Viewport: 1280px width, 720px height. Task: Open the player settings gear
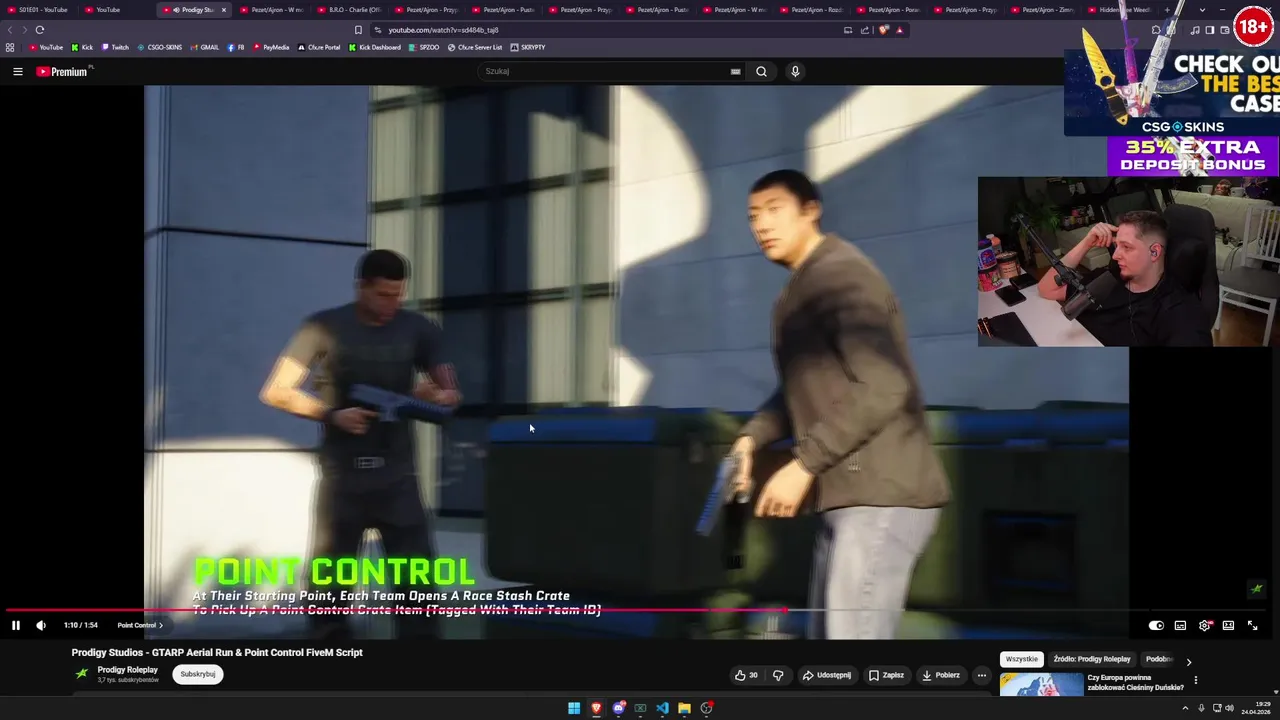[x=1204, y=625]
